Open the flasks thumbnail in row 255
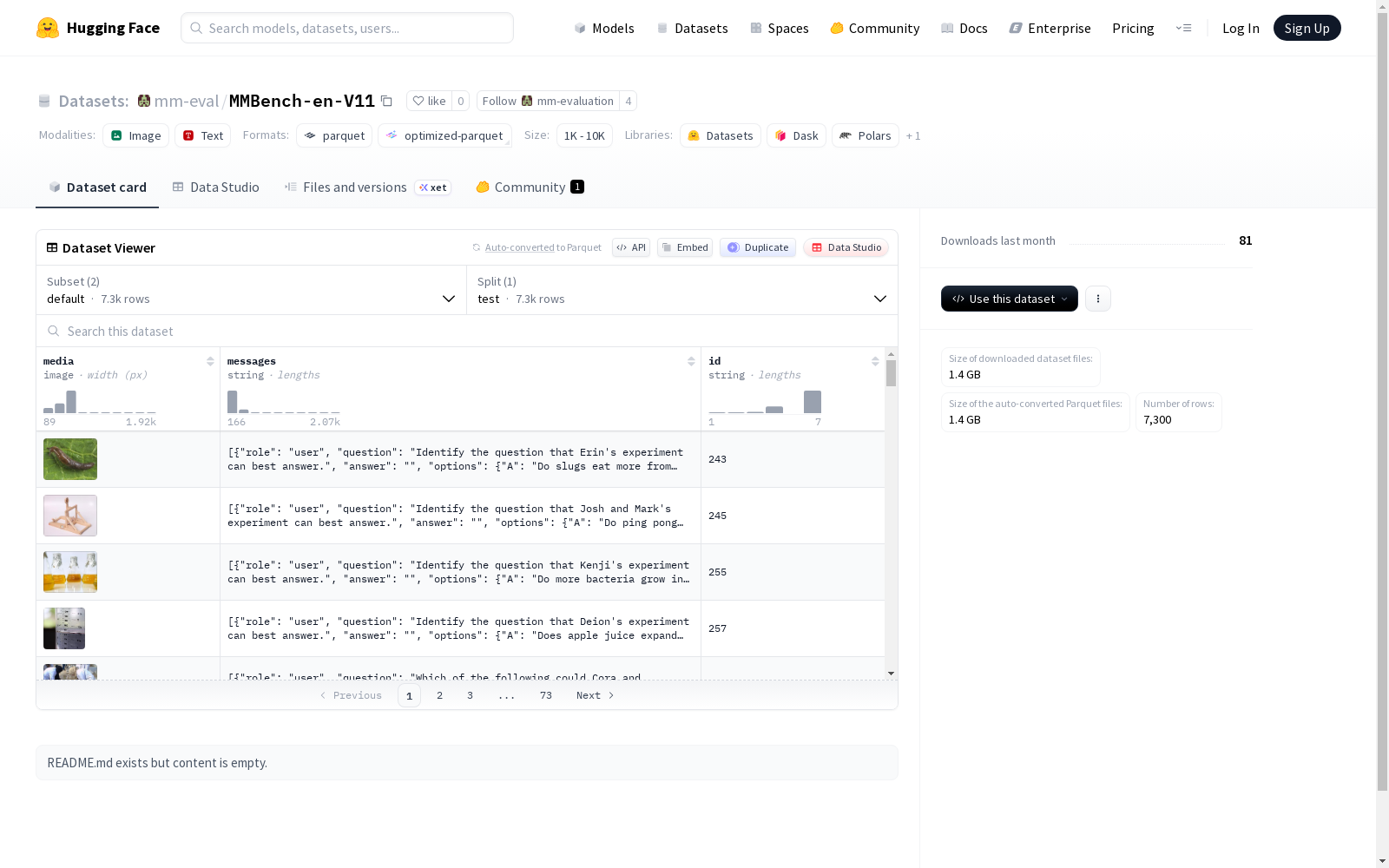Screen dimensions: 1389x868 70,572
